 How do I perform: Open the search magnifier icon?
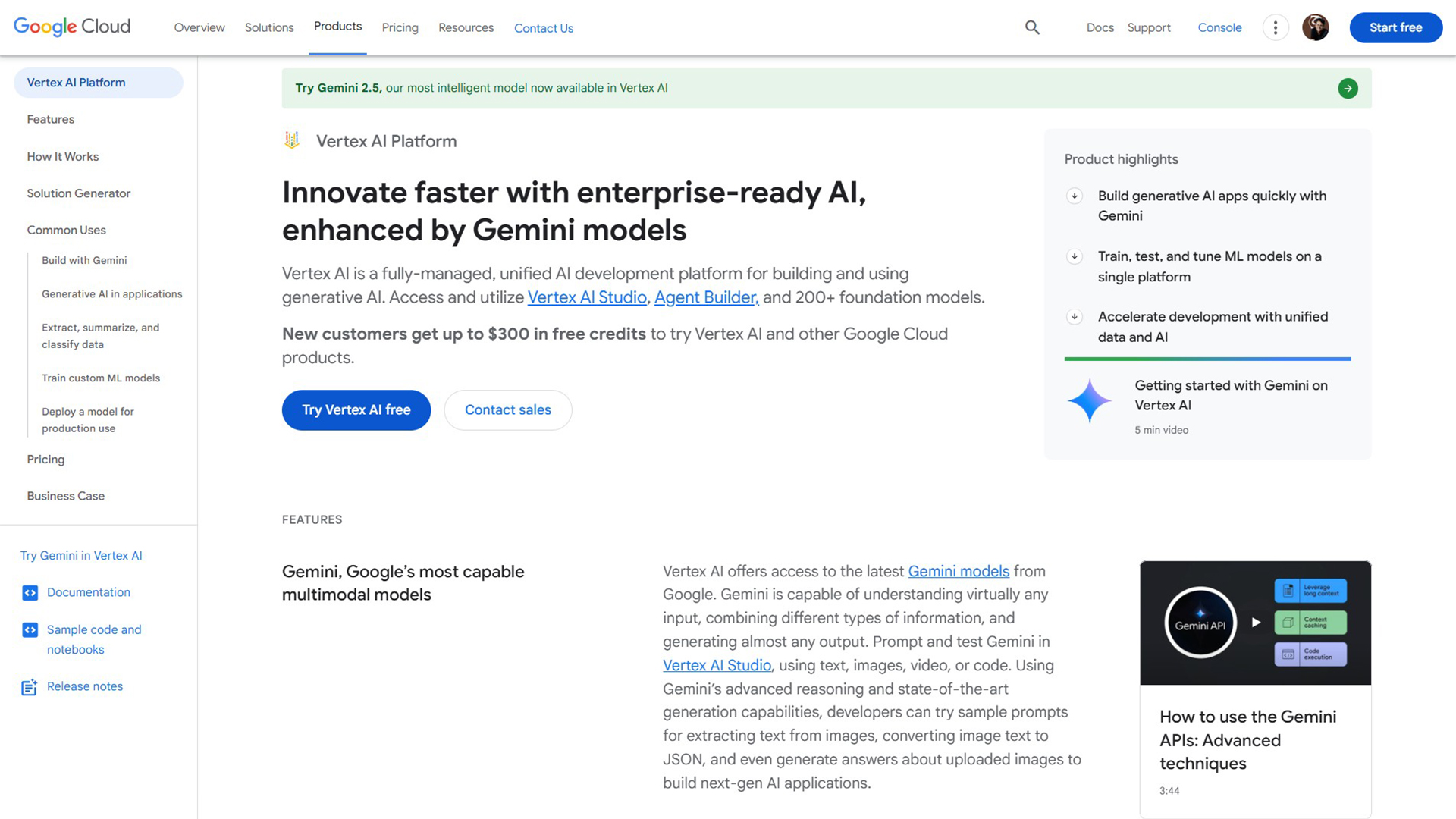[x=1032, y=27]
